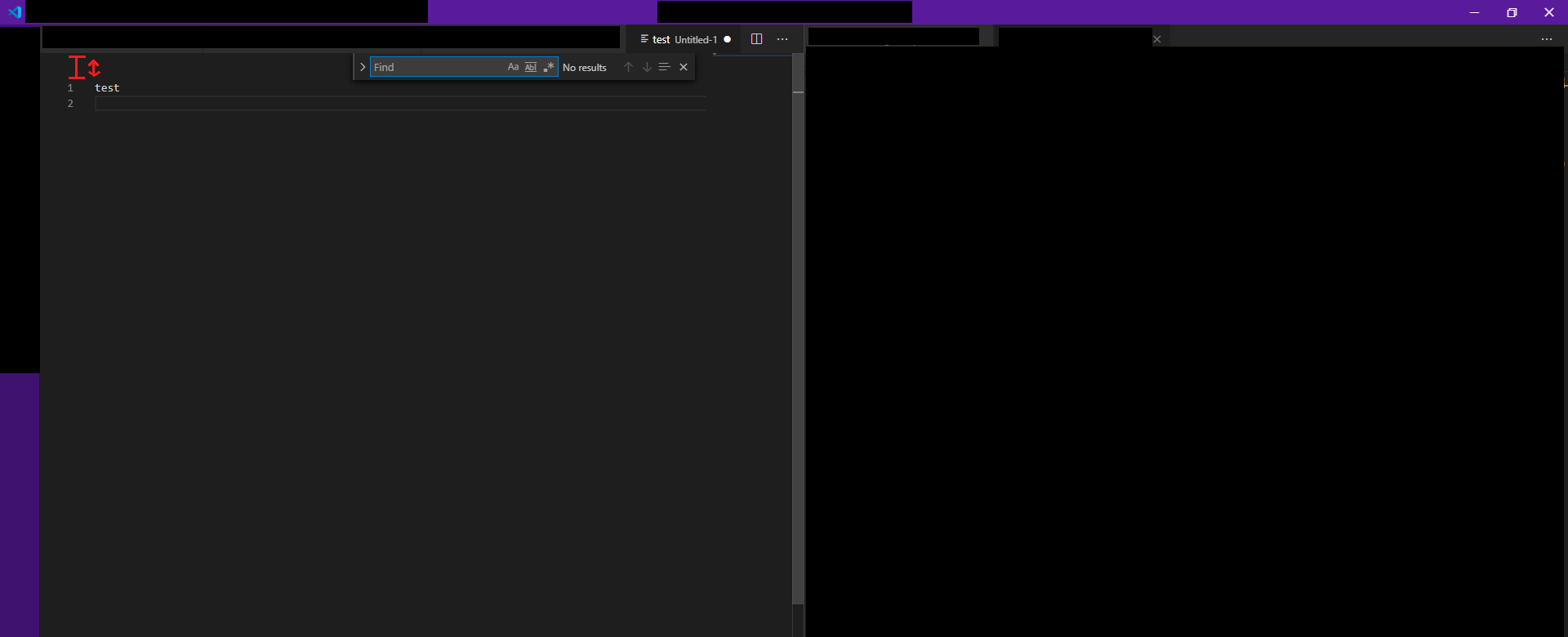Viewport: 1568px width, 637px height.
Task: Click the word "test" on line 1
Action: click(x=107, y=88)
